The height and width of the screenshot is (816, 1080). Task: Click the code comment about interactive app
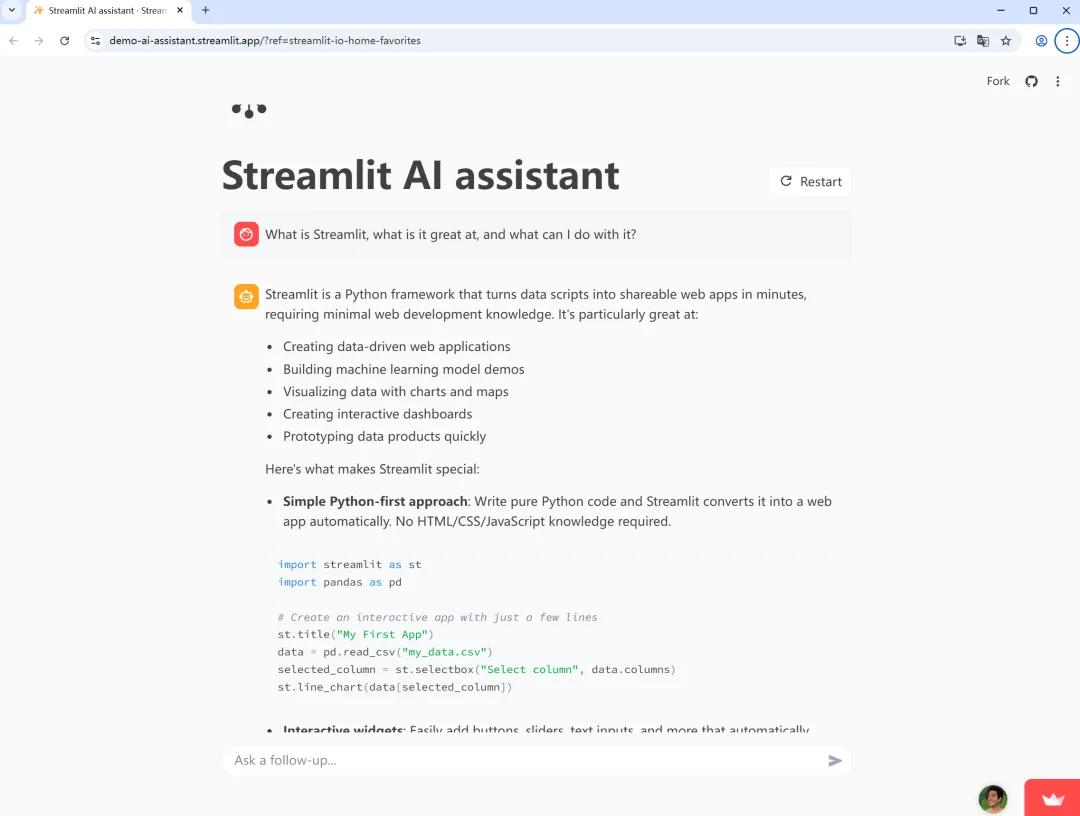pos(437,618)
